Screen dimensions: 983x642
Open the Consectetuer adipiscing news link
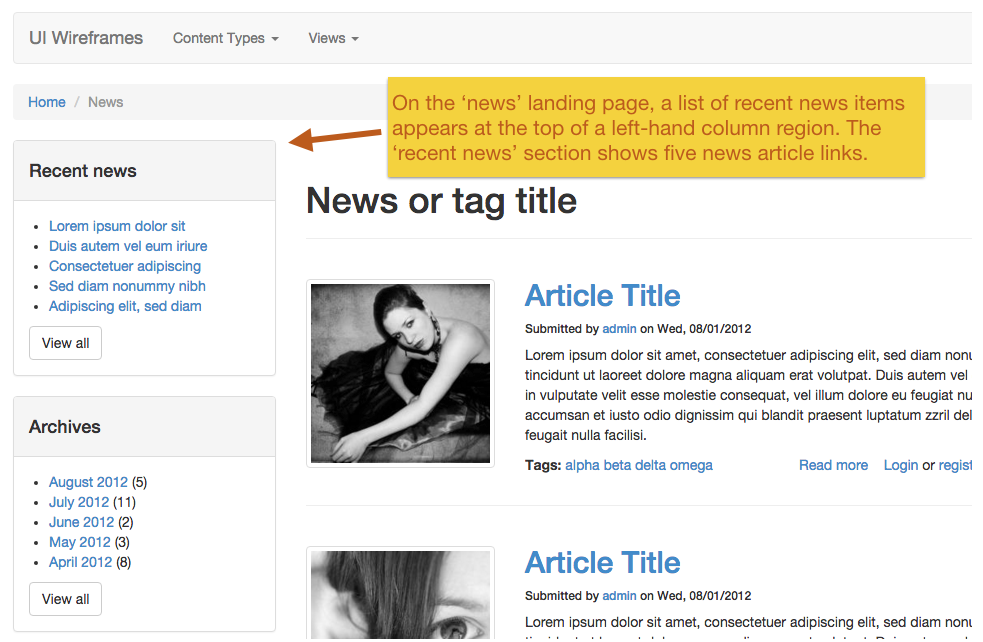125,266
